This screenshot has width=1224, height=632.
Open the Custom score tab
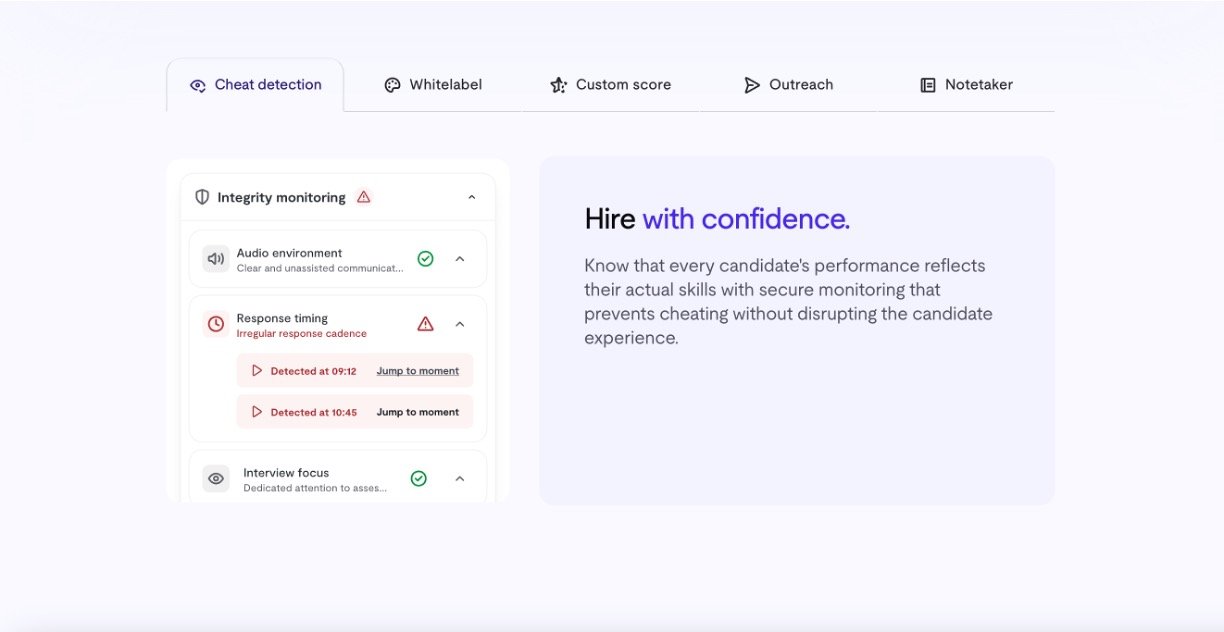[x=610, y=85]
